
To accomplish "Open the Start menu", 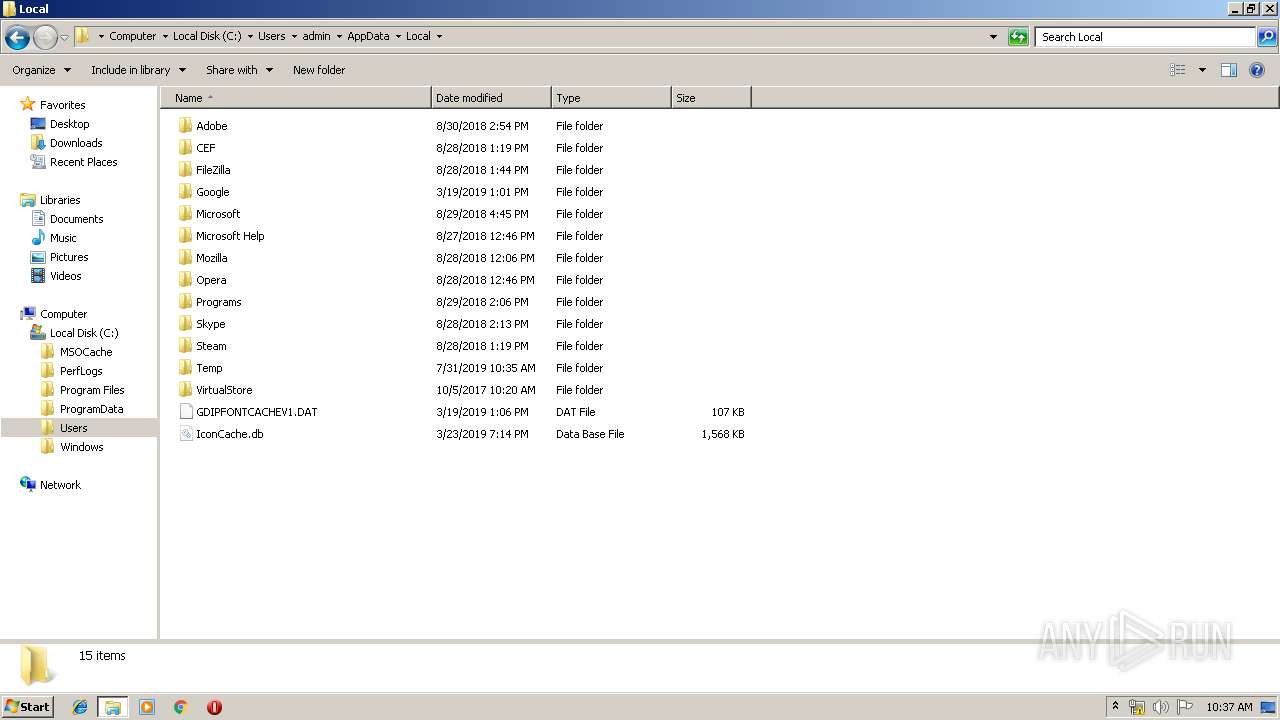I will [27, 706].
